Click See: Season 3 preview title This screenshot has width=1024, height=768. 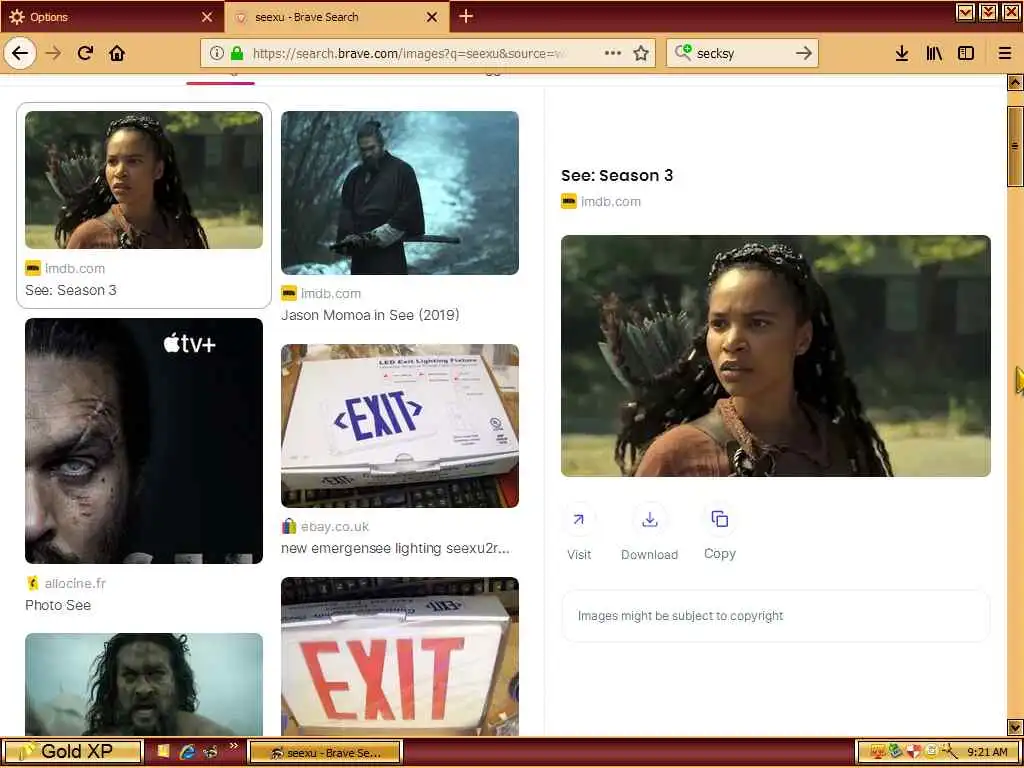click(x=616, y=175)
